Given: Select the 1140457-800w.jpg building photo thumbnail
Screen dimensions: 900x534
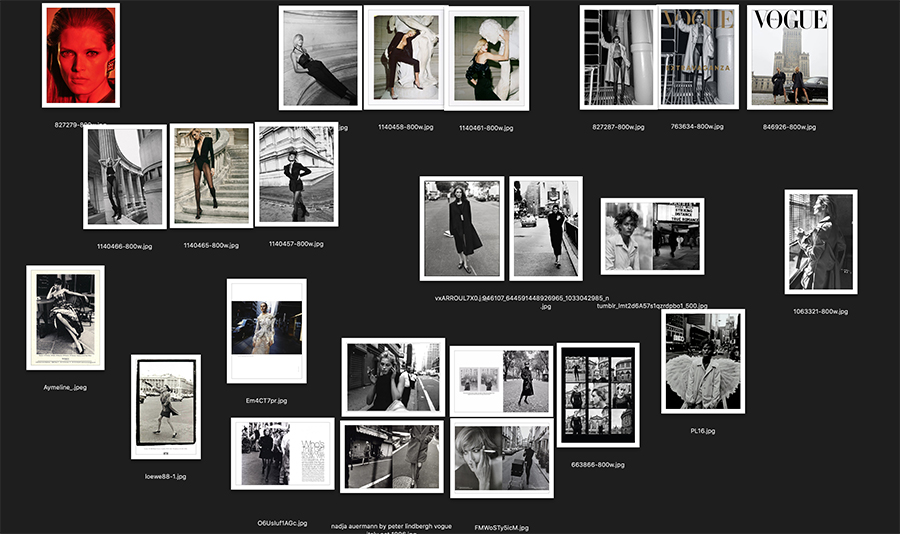Looking at the screenshot, I should coord(296,174).
